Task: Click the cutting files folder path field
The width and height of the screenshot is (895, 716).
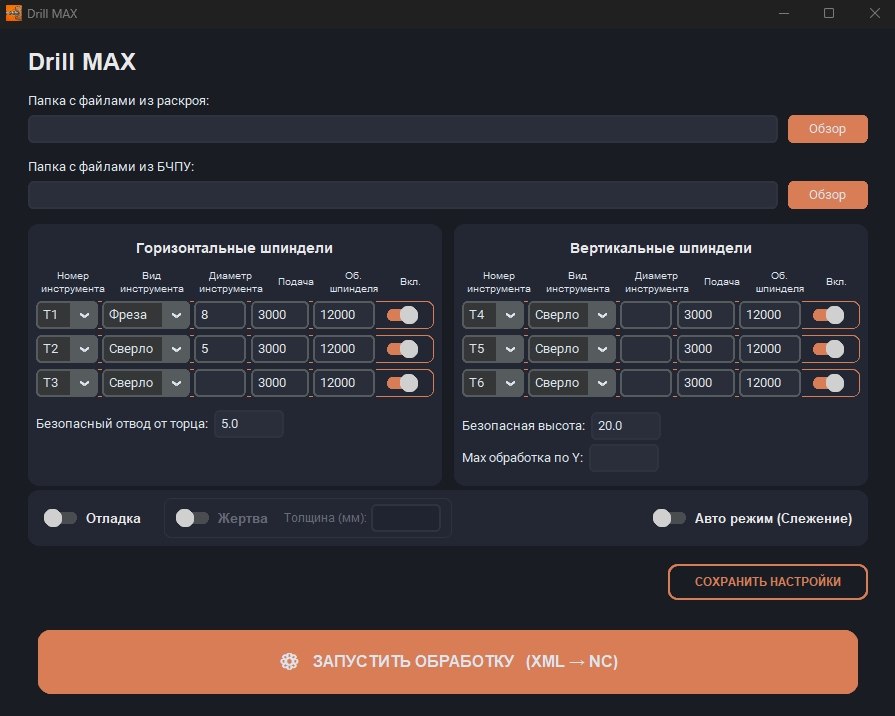Action: [403, 129]
